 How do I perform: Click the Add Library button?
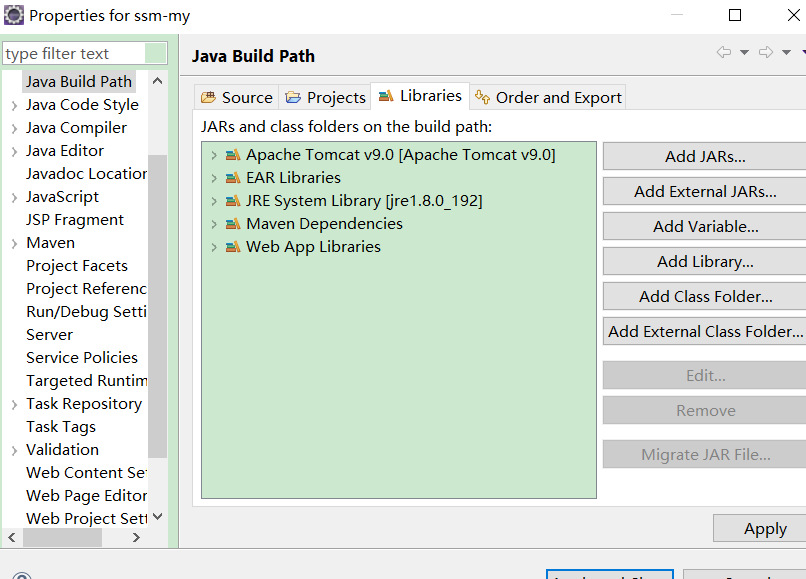tap(704, 262)
